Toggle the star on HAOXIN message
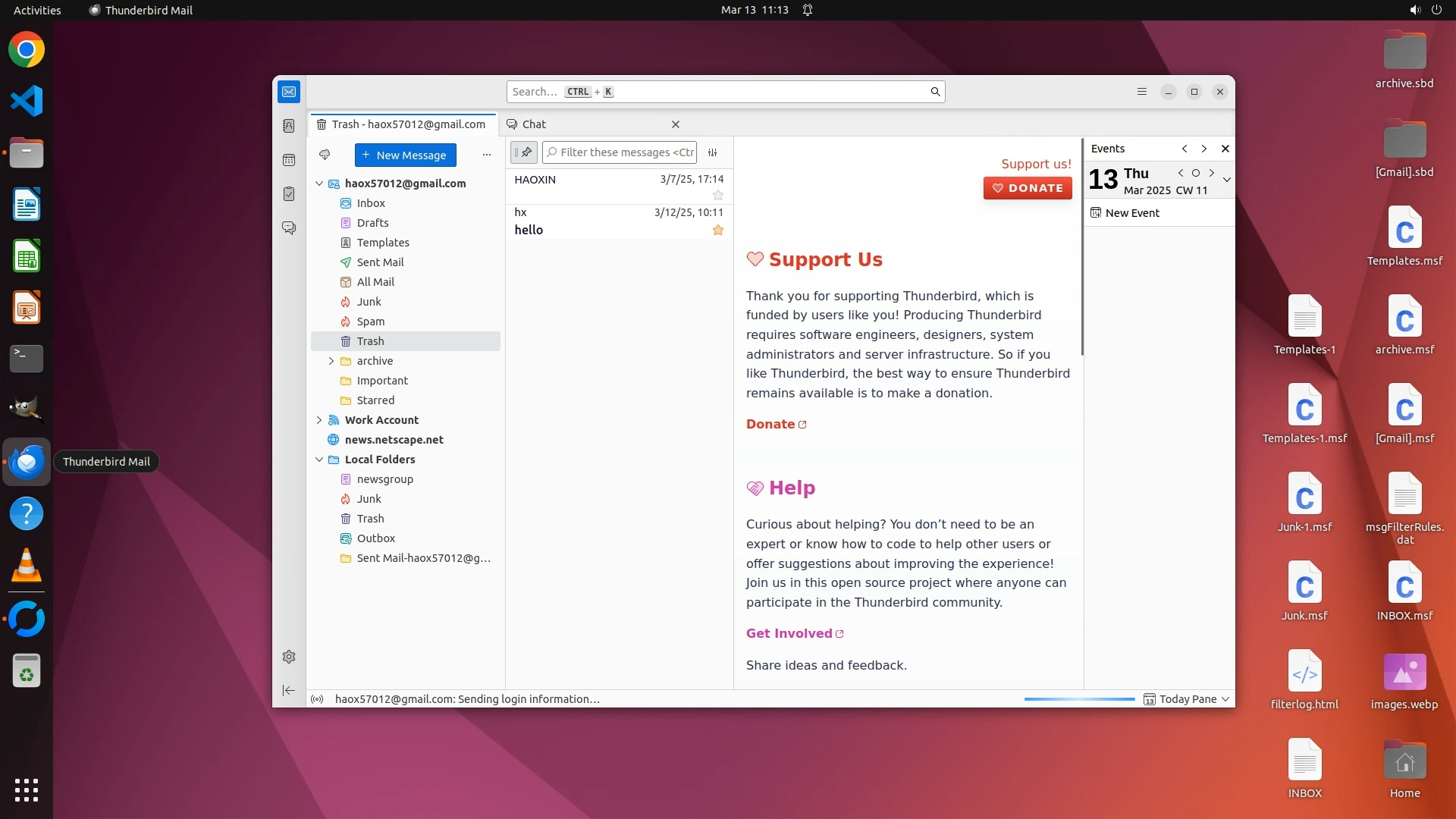This screenshot has height=819, width=1456. click(718, 196)
